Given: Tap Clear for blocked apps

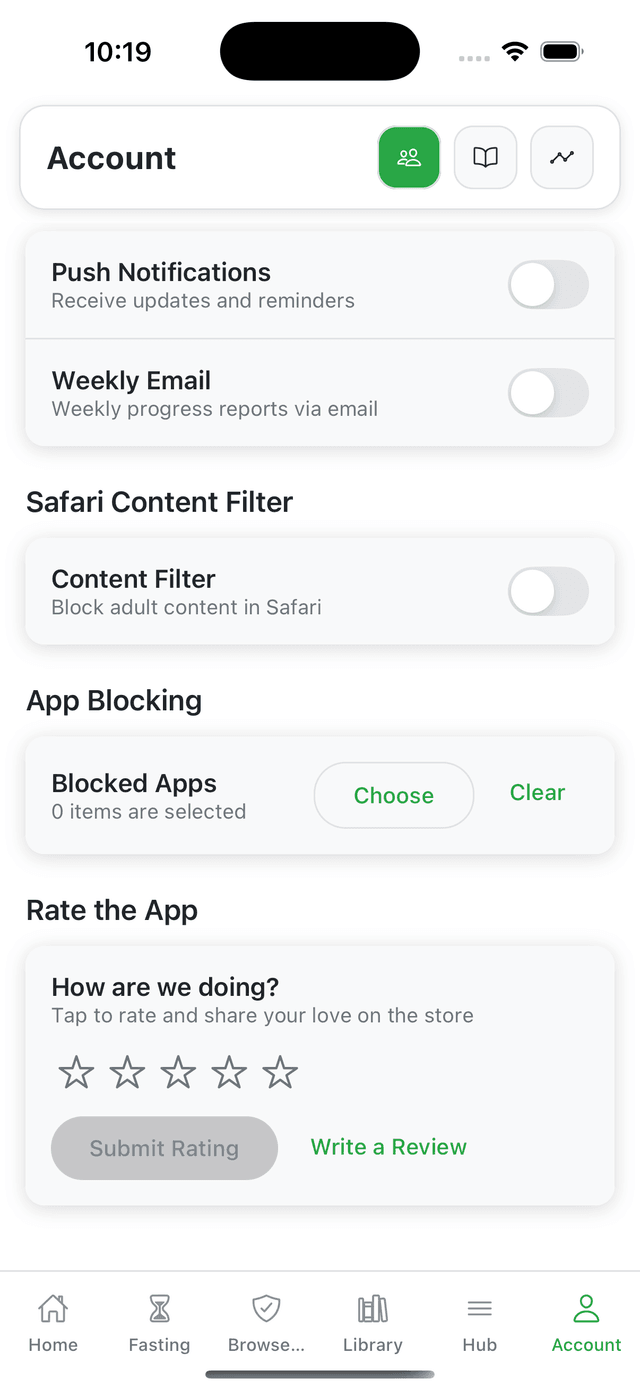Looking at the screenshot, I should point(537,793).
